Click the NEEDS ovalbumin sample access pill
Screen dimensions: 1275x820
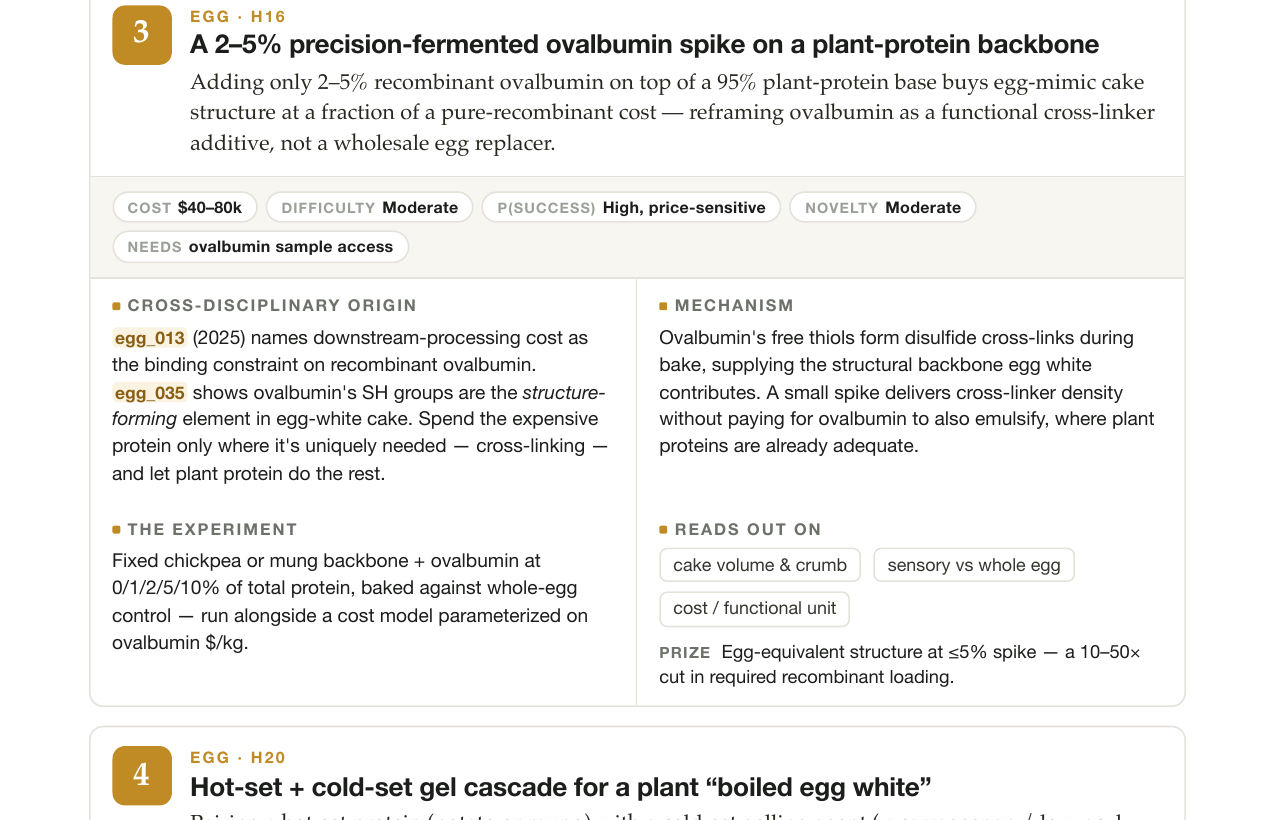[x=261, y=247]
